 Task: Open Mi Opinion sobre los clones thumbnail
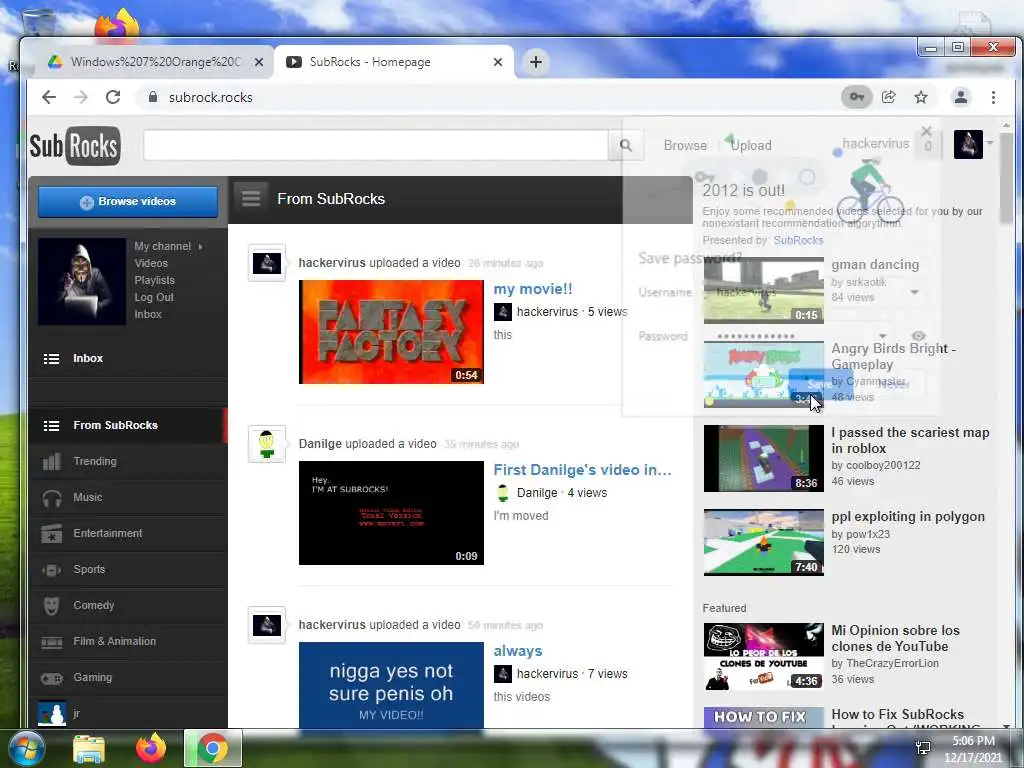click(763, 656)
